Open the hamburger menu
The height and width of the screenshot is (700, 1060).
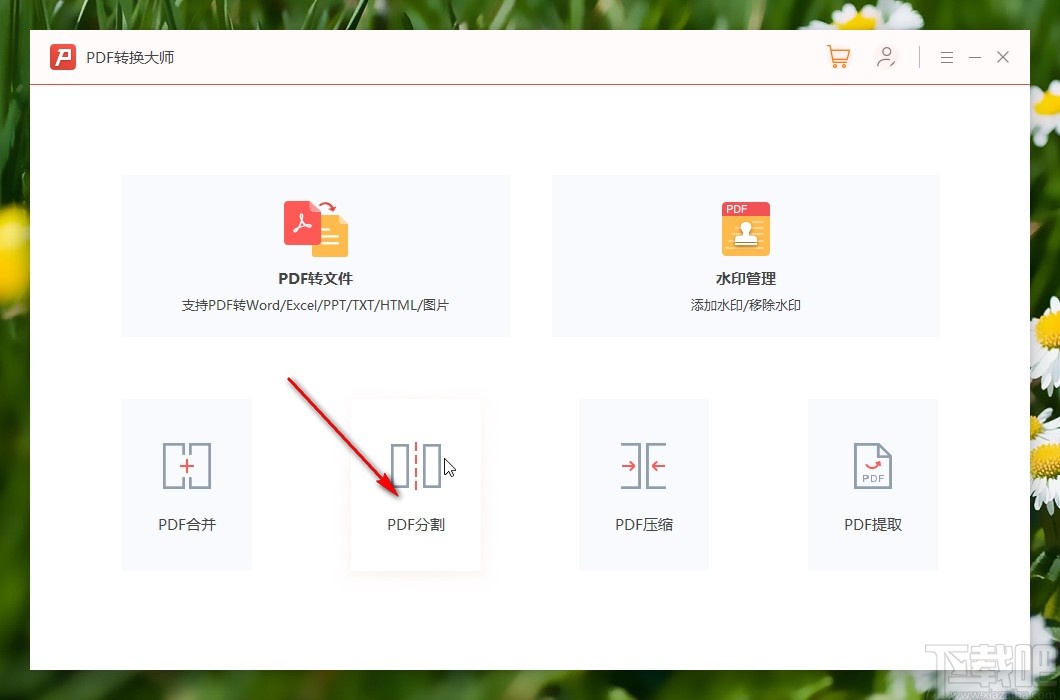click(x=946, y=57)
